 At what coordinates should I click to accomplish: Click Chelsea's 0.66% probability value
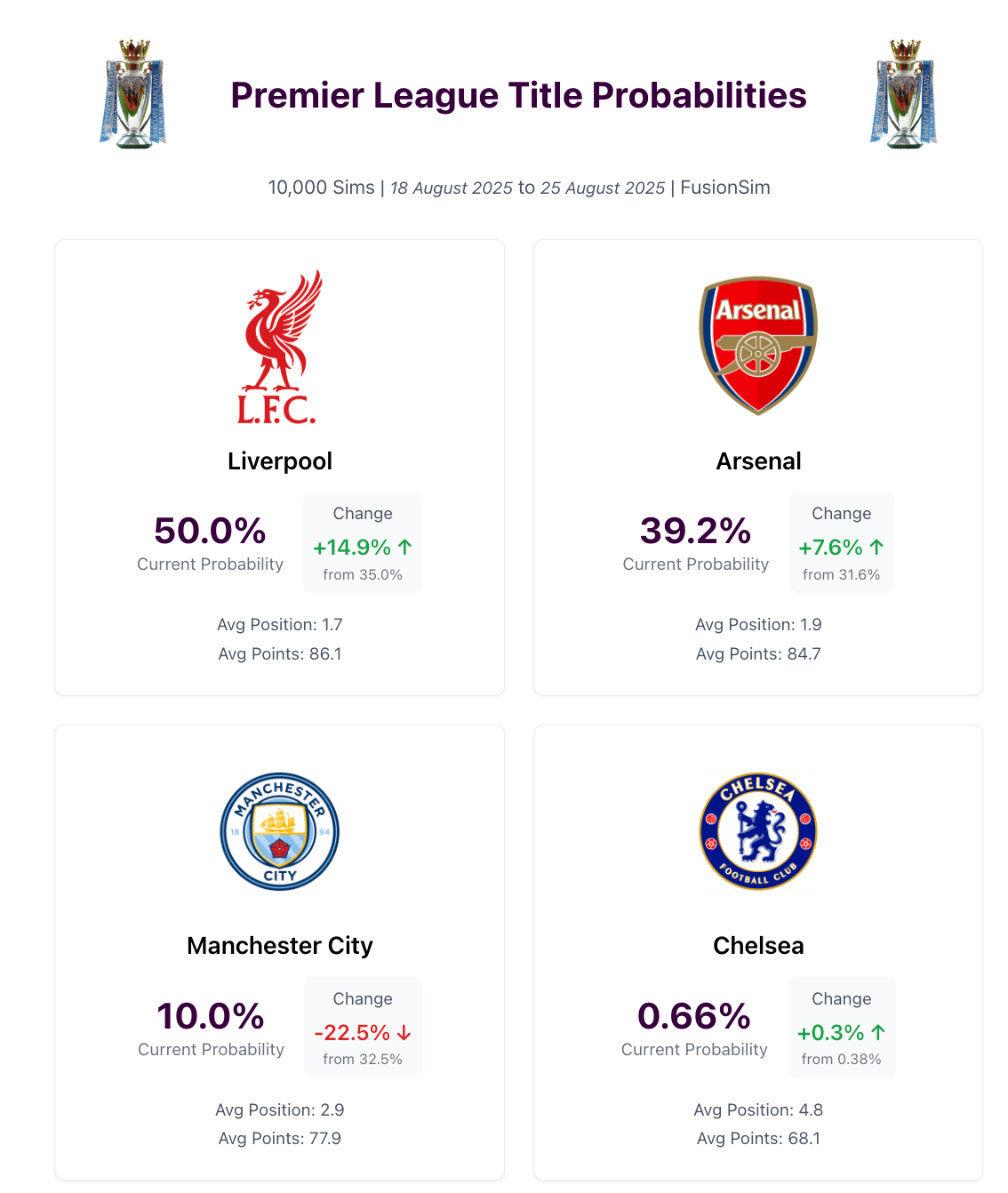pos(693,1016)
